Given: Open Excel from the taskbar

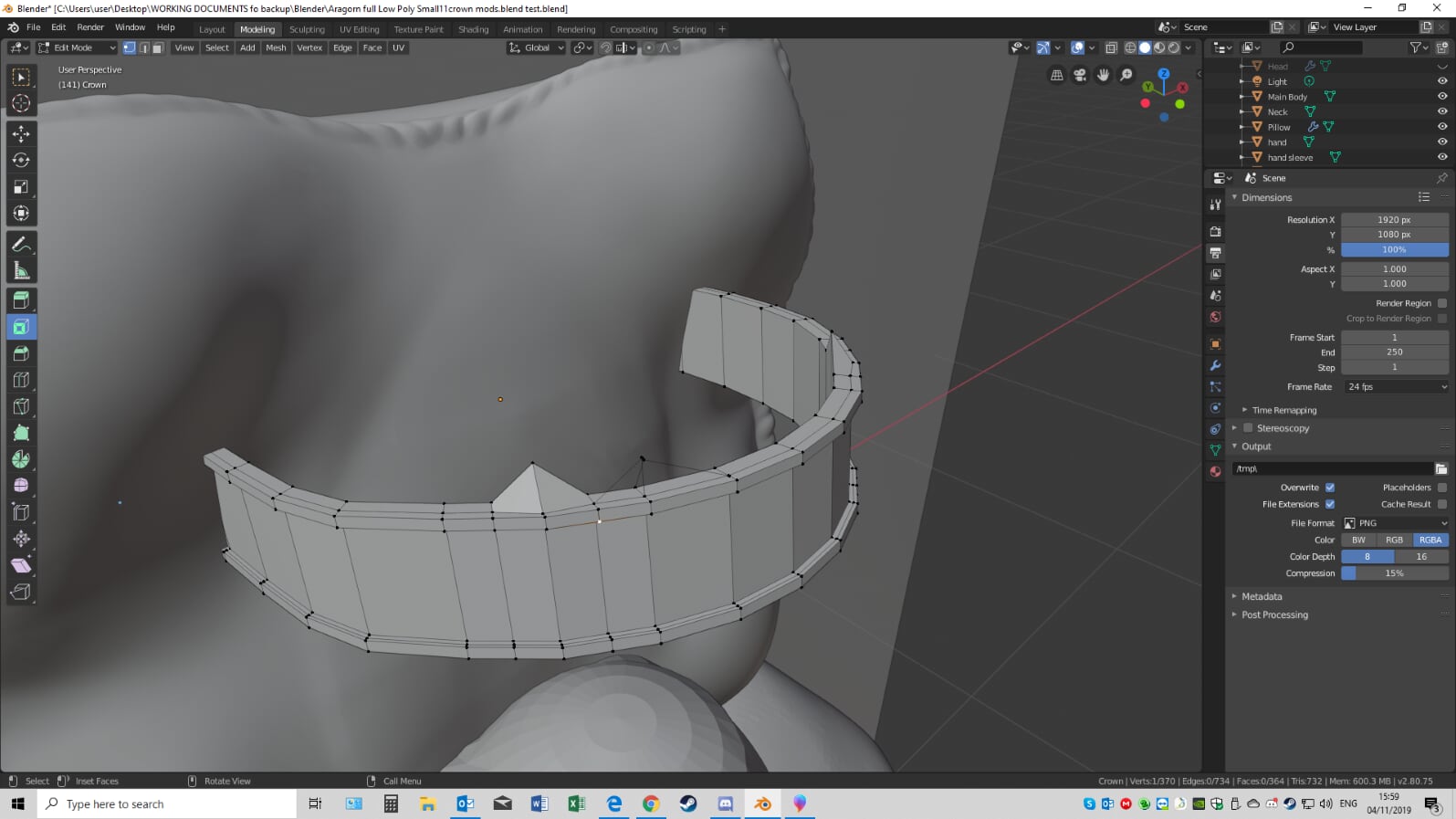Looking at the screenshot, I should click(577, 803).
